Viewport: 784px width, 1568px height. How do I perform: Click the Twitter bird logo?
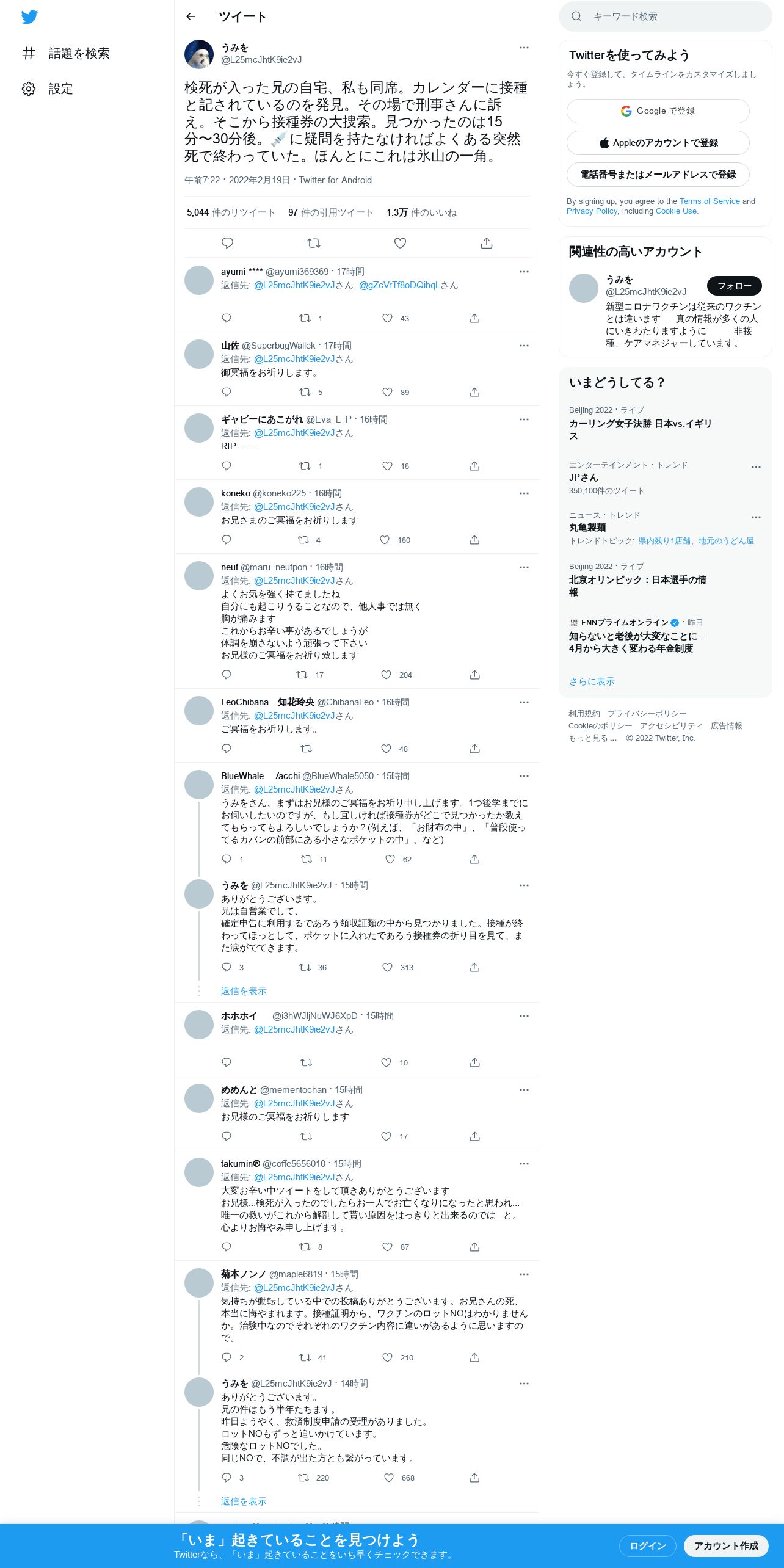click(29, 17)
